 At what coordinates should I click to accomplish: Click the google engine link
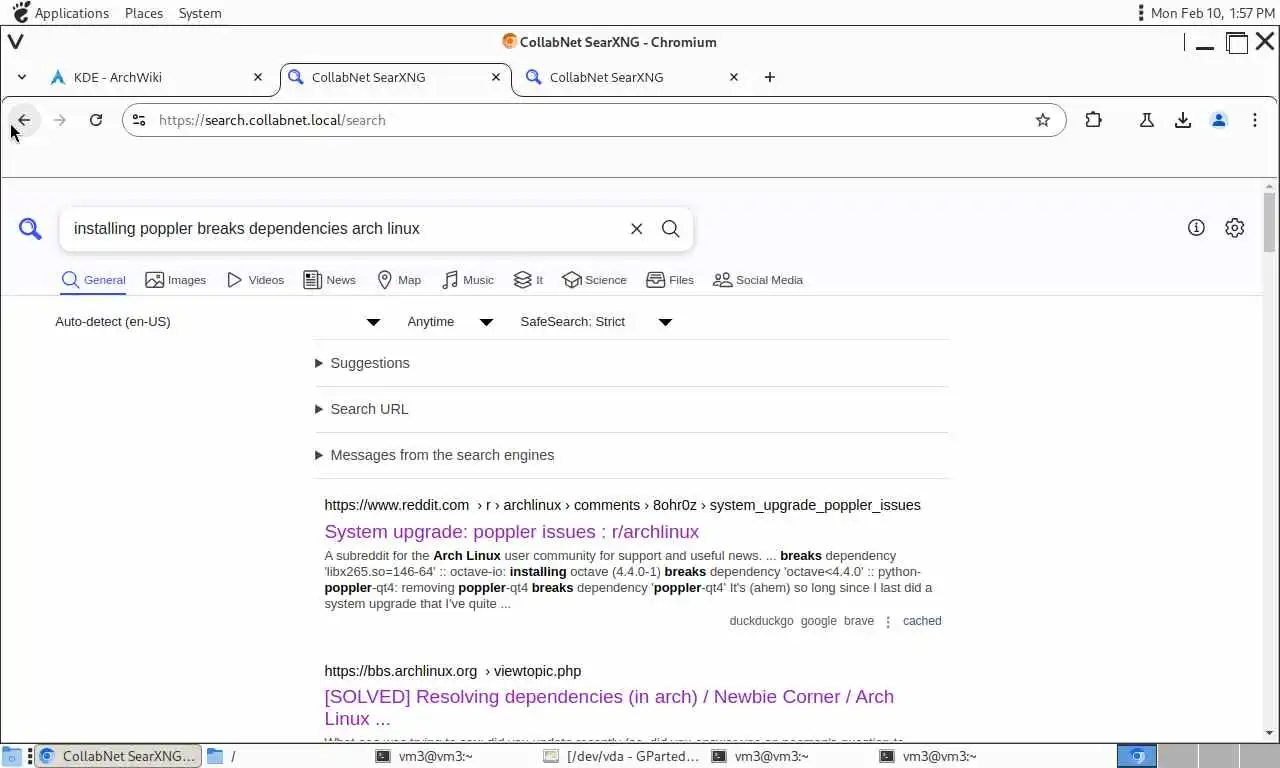click(818, 621)
